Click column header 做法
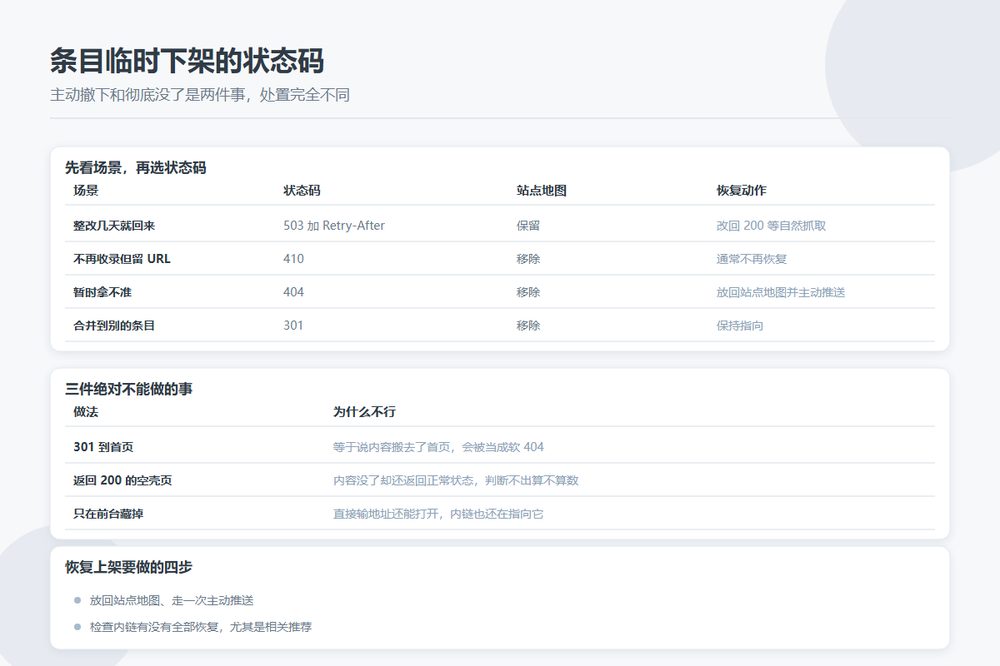 (x=86, y=411)
